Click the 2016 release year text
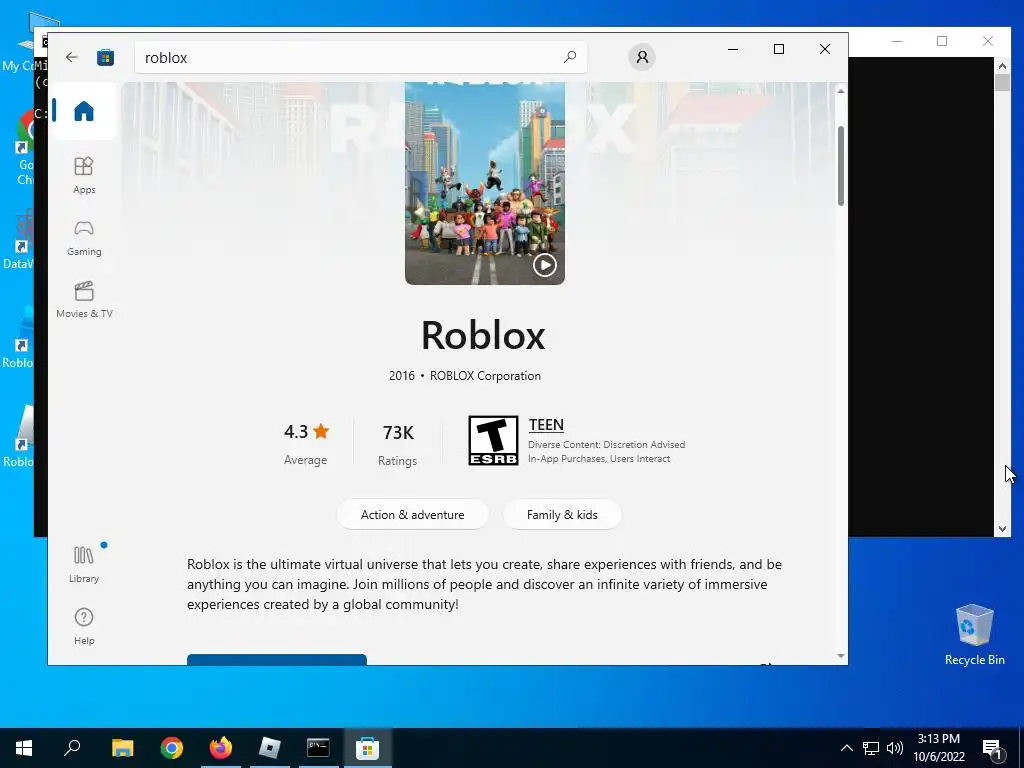Image resolution: width=1024 pixels, height=768 pixels. click(x=402, y=376)
